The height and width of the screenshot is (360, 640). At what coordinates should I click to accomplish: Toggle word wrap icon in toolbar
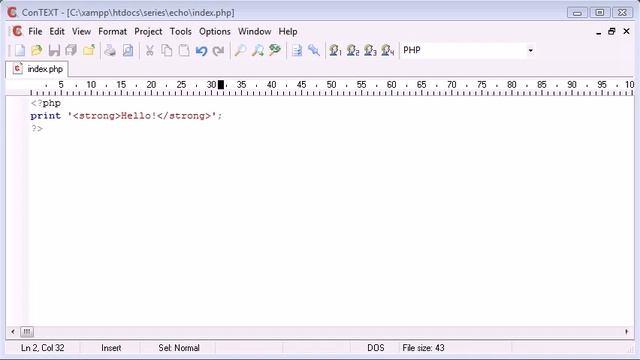(x=297, y=51)
